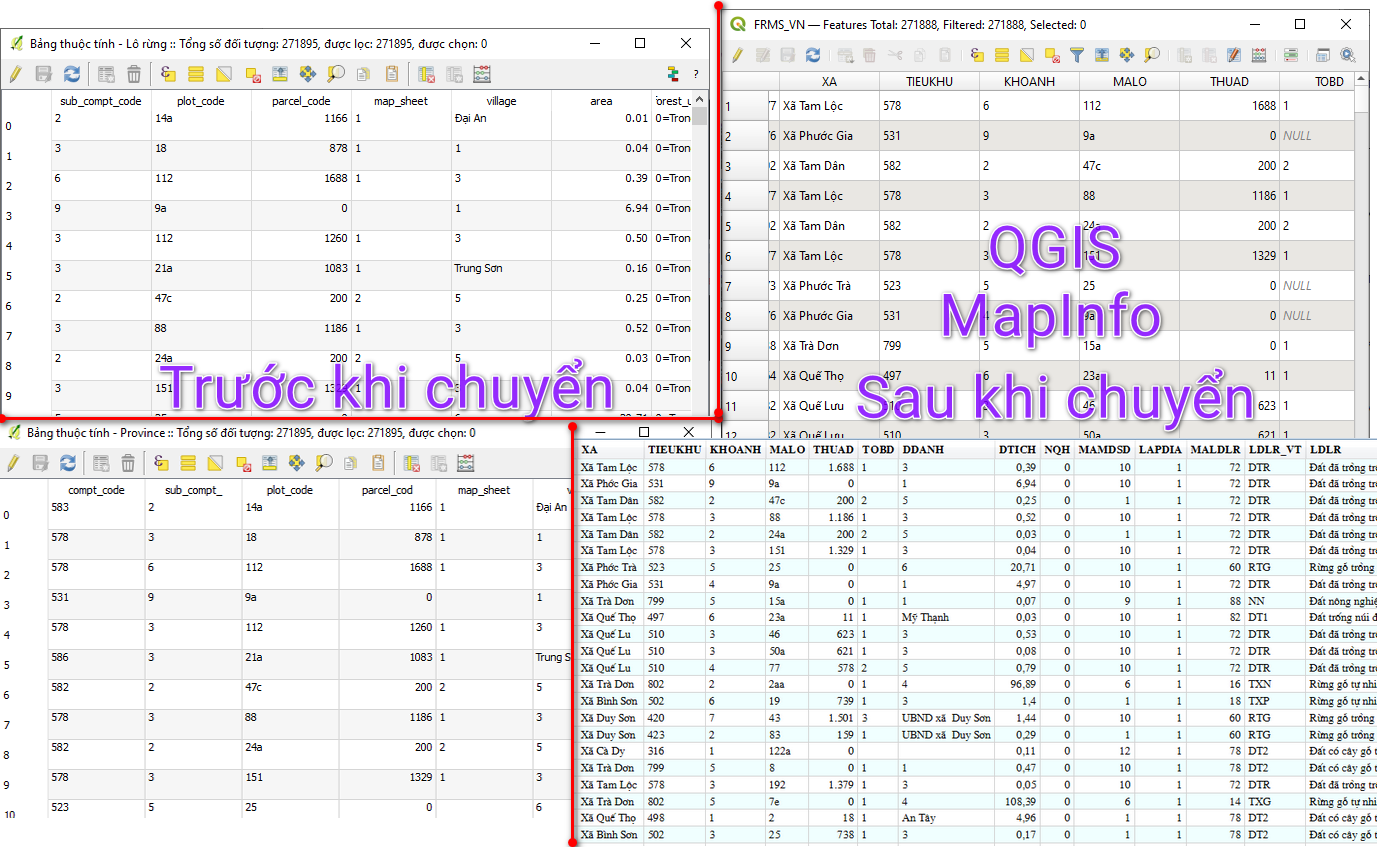Paste features from clipboard in the Lô rừng window

pyautogui.click(x=392, y=73)
